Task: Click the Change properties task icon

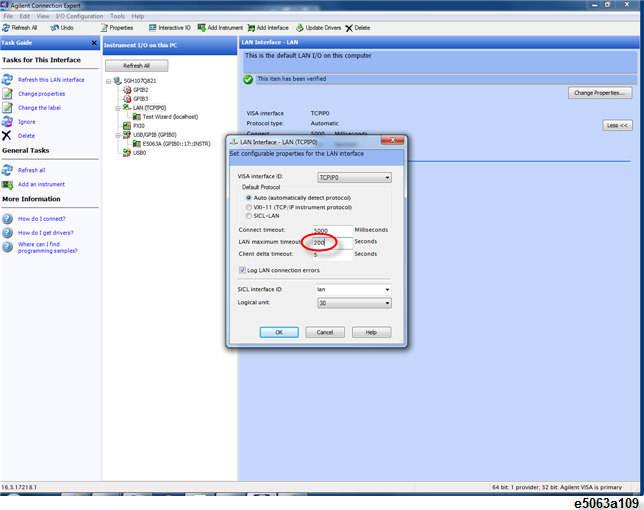Action: tap(7, 94)
